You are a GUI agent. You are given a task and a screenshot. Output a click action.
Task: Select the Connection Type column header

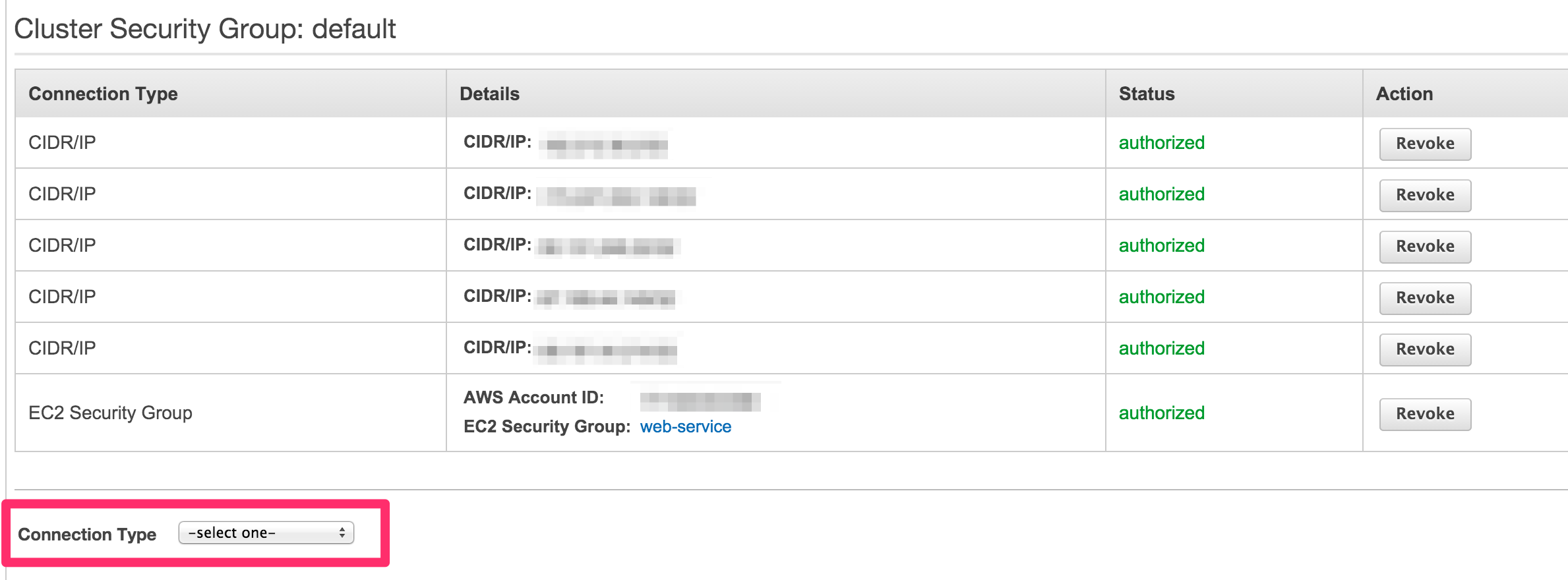pos(104,94)
